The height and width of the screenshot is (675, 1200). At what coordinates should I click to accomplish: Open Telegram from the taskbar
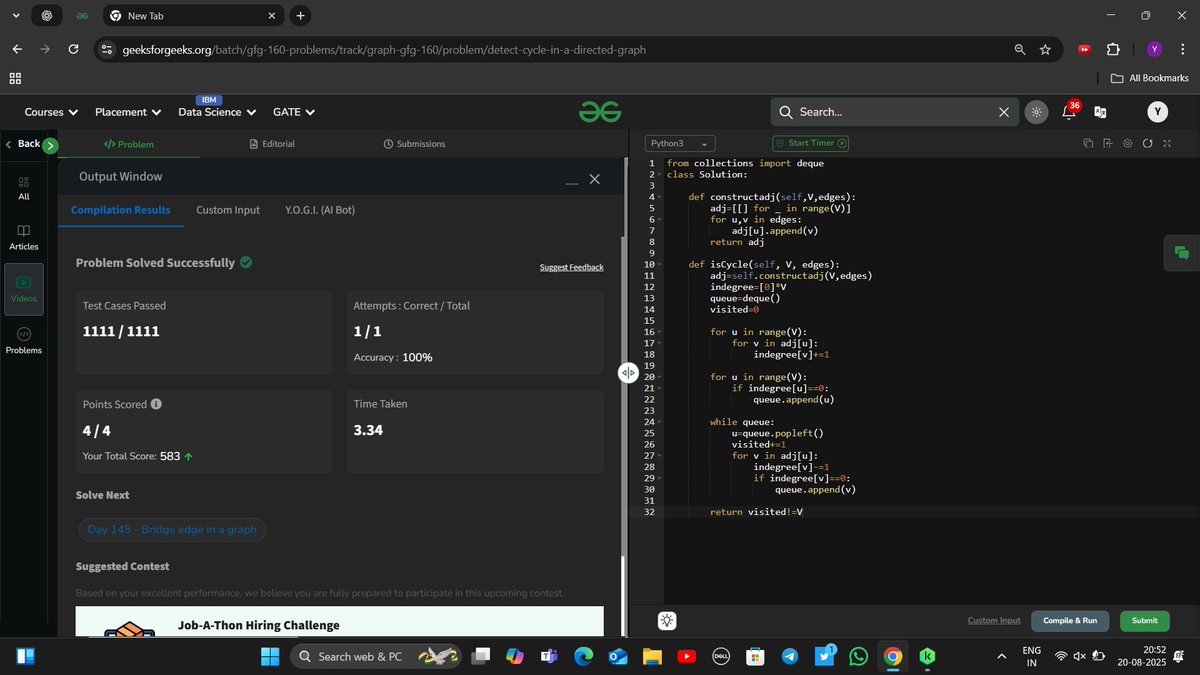(x=790, y=656)
